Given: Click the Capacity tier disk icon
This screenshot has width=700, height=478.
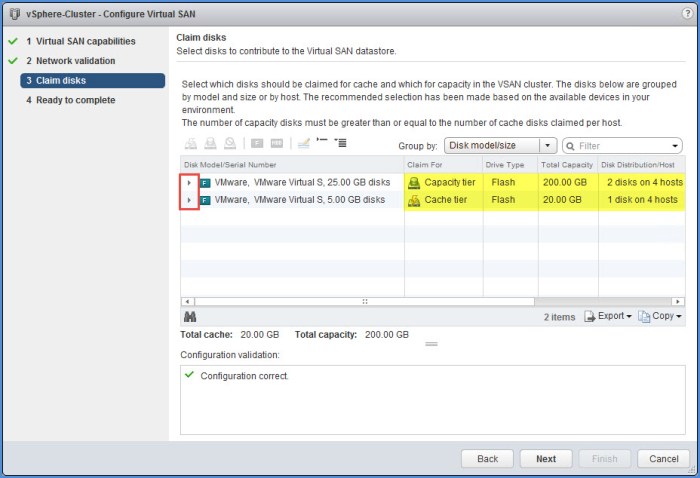Looking at the screenshot, I should click(414, 183).
